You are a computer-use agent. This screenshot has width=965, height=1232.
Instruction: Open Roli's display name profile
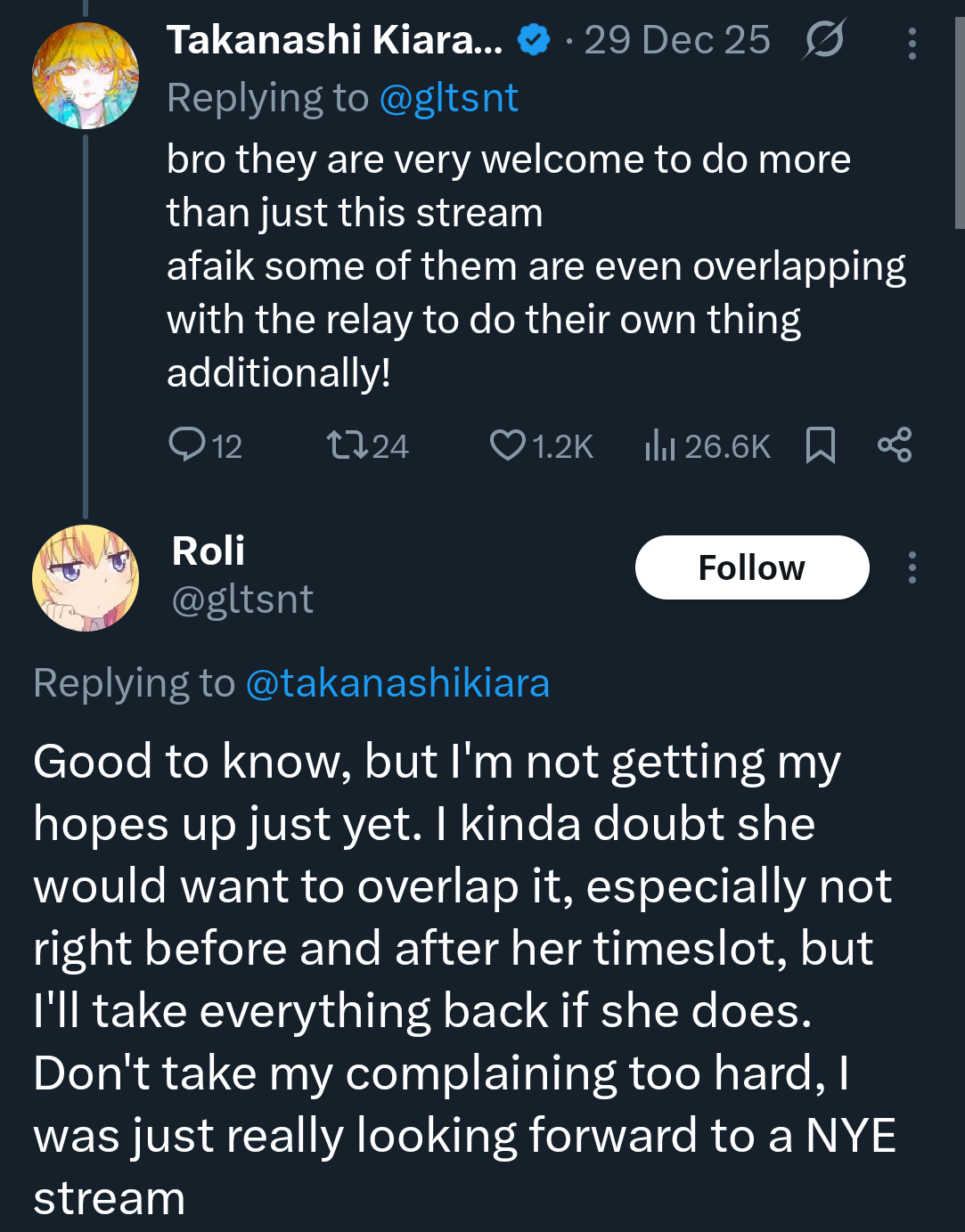coord(209,551)
